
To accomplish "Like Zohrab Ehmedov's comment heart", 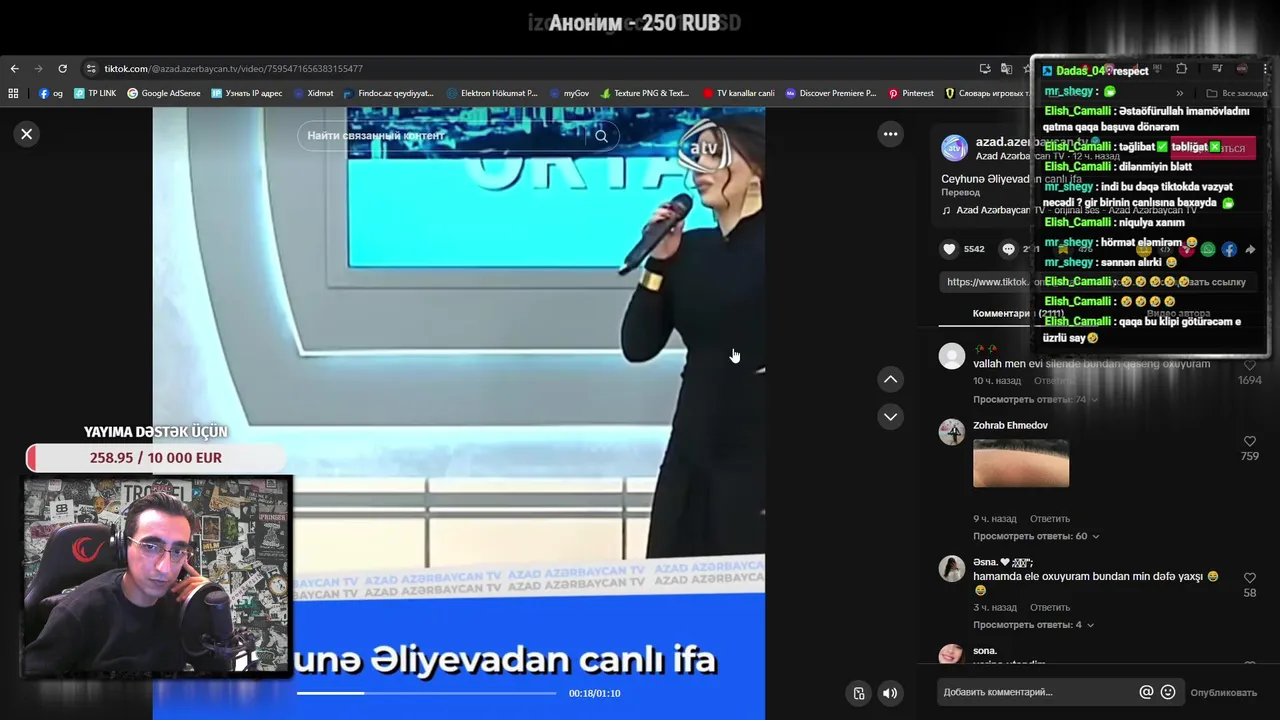I will (1249, 441).
